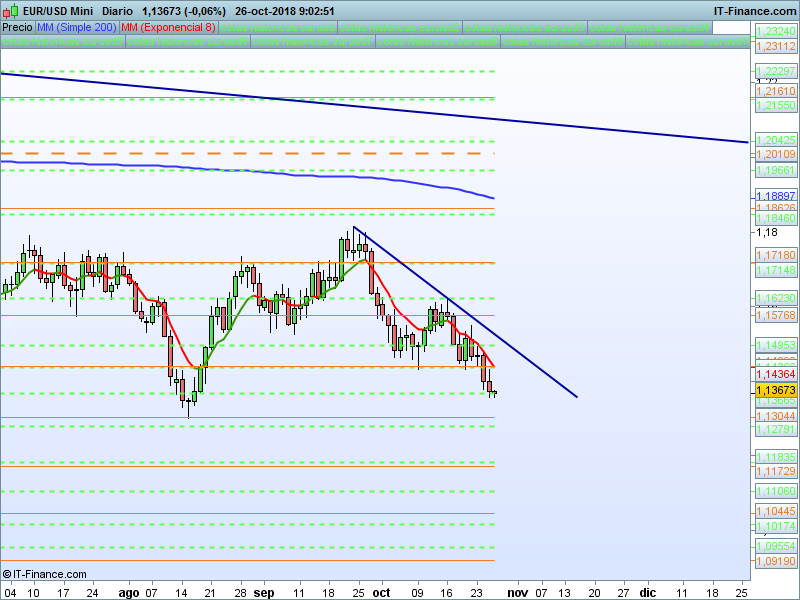
Task: Select the cotas historicas eurusd2 label
Action: click(x=400, y=27)
